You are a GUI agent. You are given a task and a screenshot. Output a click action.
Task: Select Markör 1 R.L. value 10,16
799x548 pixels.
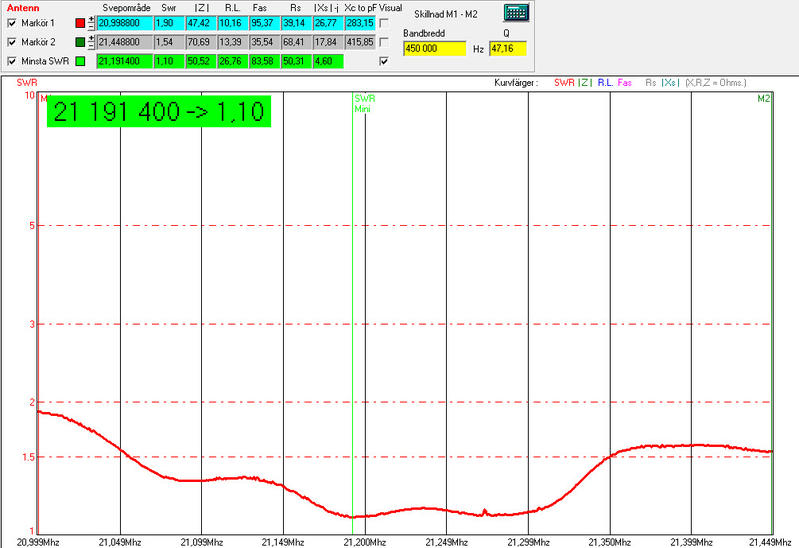(233, 23)
